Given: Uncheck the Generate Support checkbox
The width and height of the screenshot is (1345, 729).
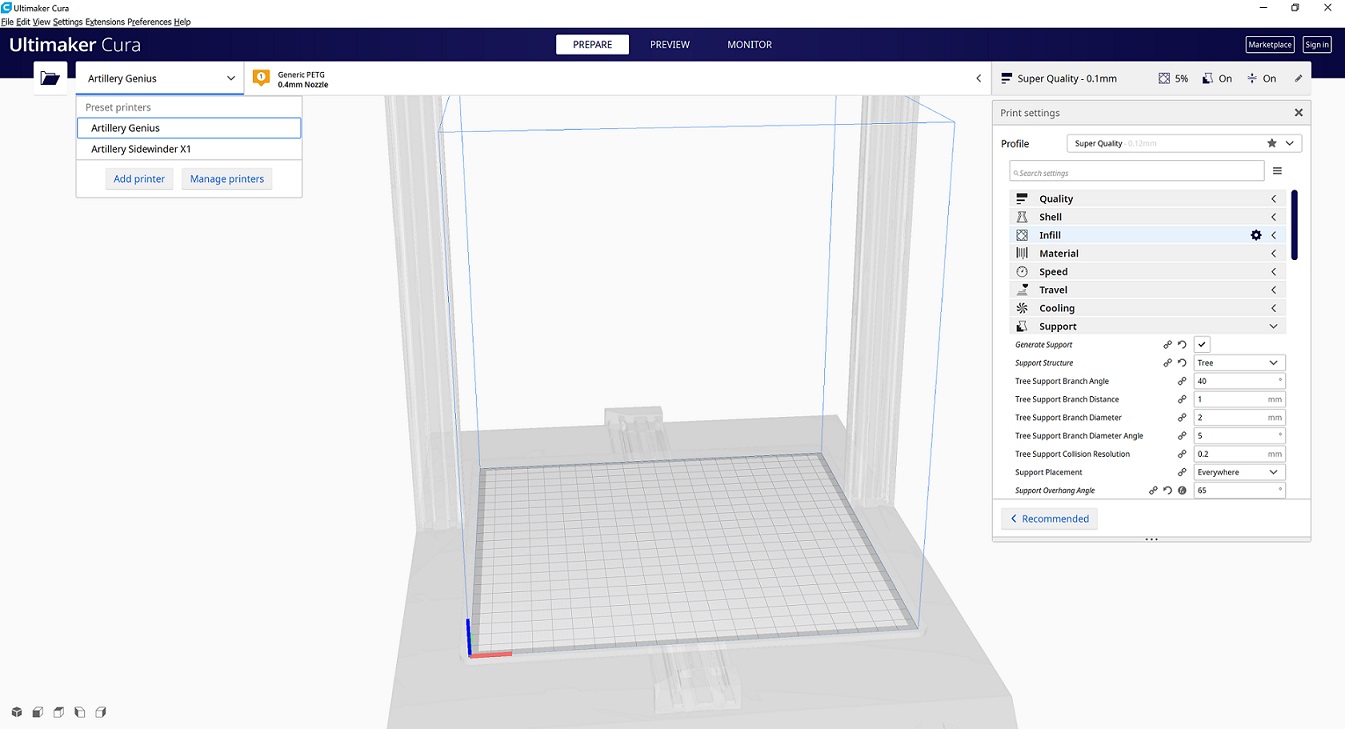Looking at the screenshot, I should coord(1202,345).
